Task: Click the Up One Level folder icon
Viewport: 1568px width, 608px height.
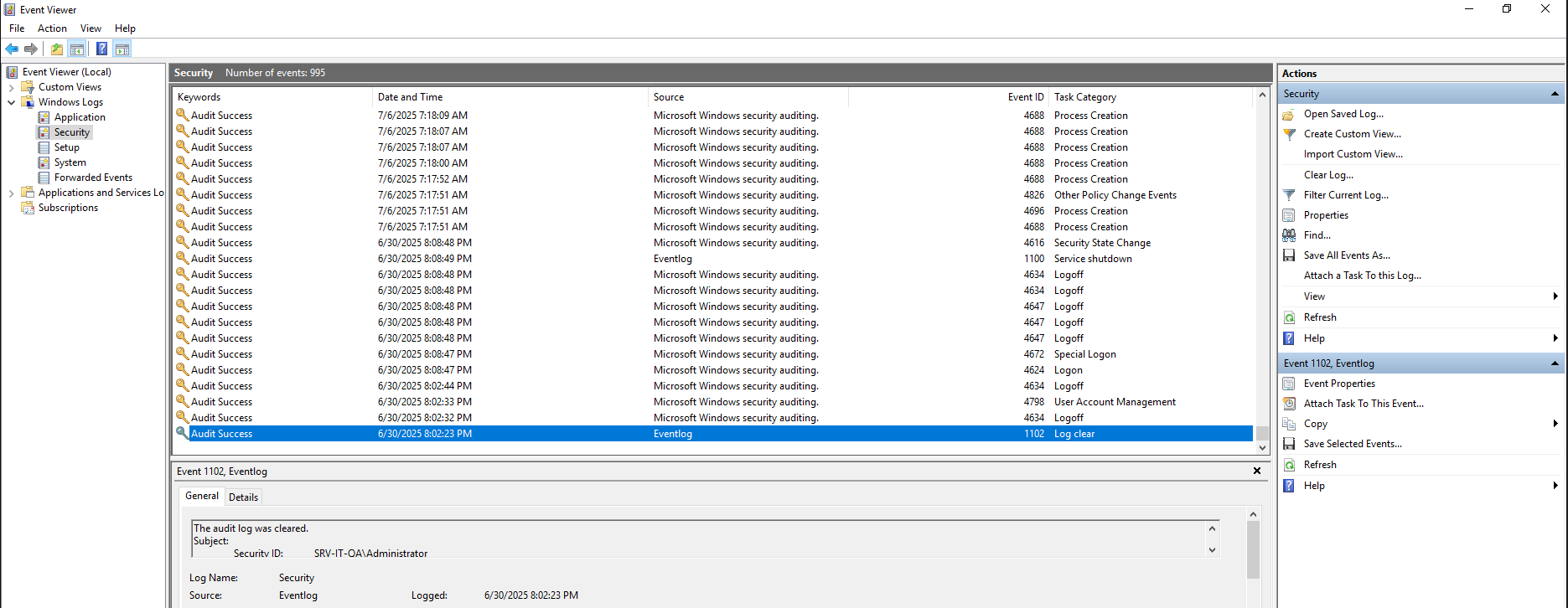Action: 56,49
